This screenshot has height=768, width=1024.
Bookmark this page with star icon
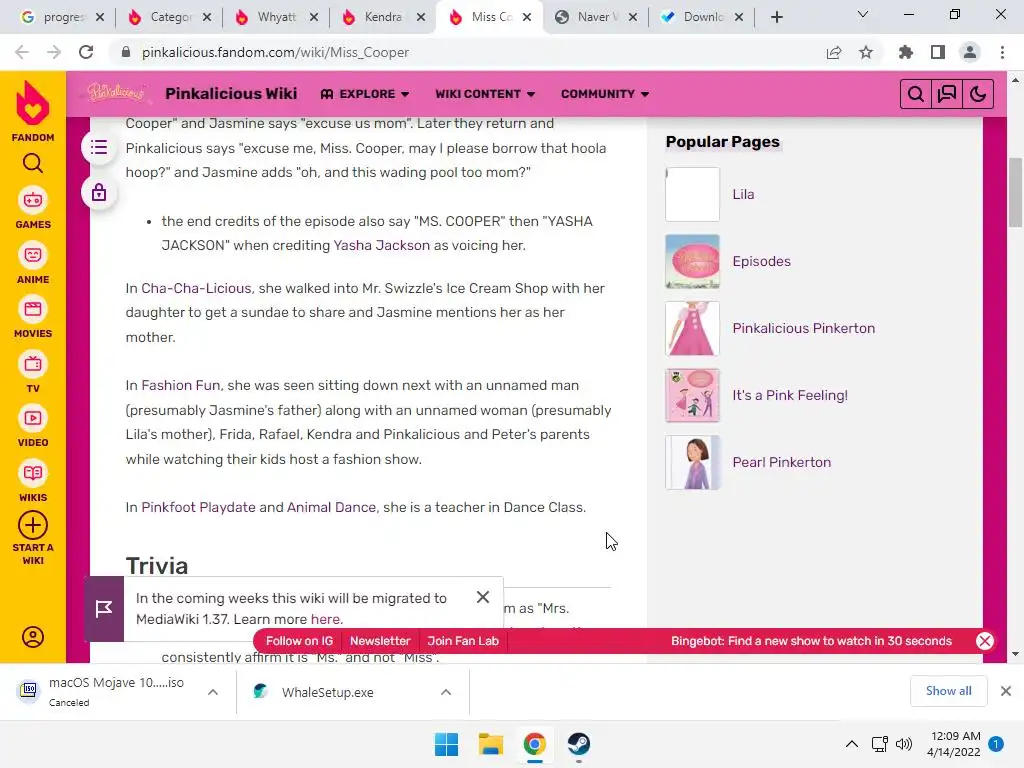(x=866, y=52)
